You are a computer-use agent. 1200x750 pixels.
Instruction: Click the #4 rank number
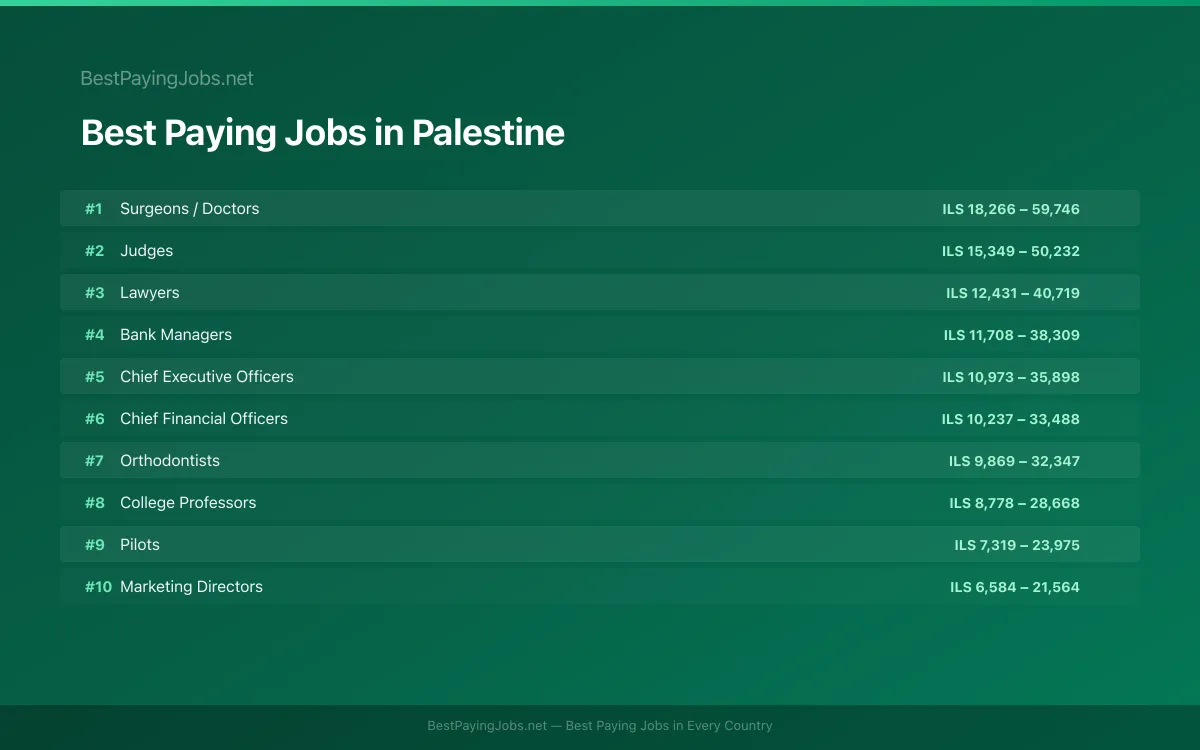(94, 335)
